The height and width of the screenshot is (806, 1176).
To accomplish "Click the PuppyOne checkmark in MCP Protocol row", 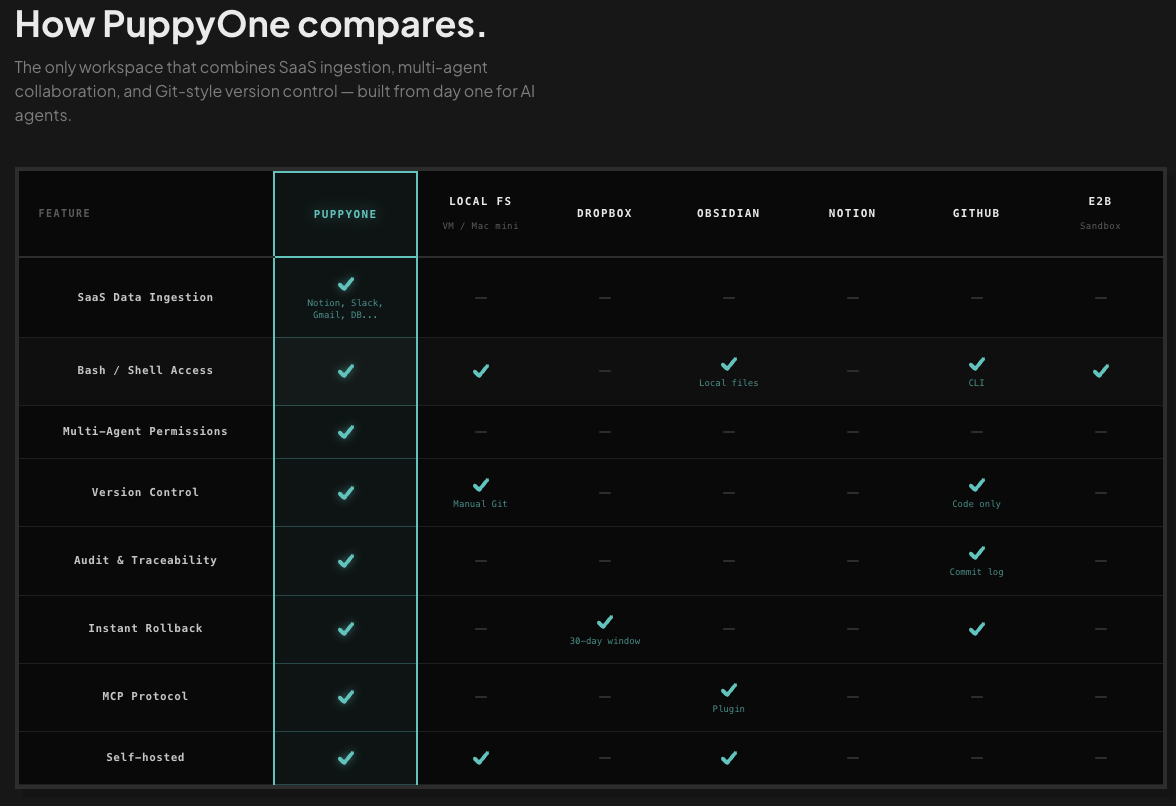I will [x=346, y=697].
